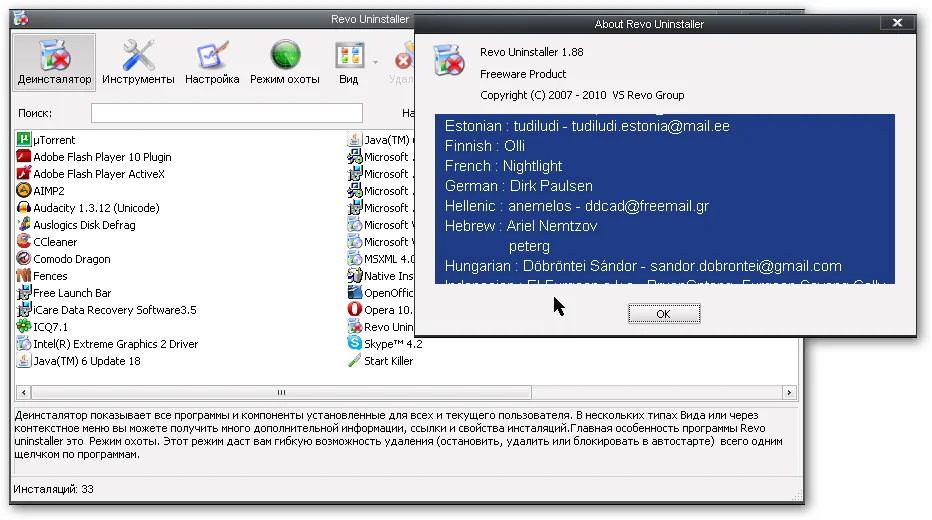The height and width of the screenshot is (520, 932).
Task: Select Adobe Flash Player ActiveX icon
Action: 23,174
